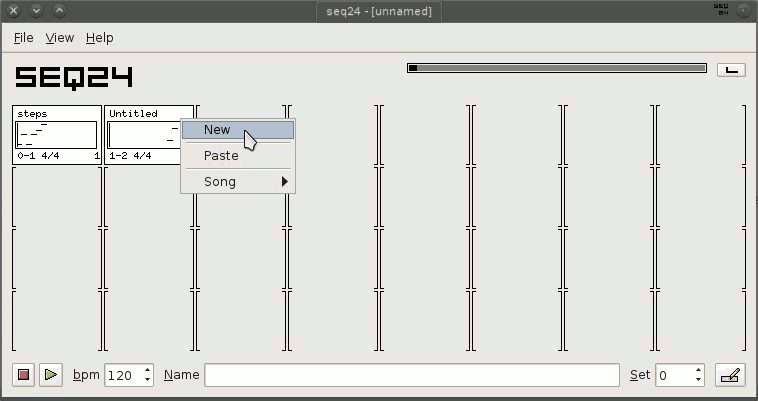Open the song editor pencil button
This screenshot has width=758, height=401.
click(x=730, y=375)
